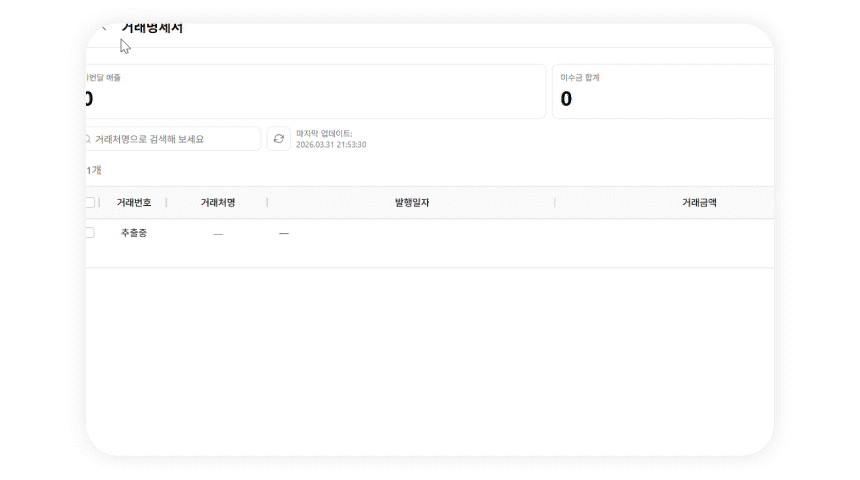Sort by the 거래처명 column header
The image size is (860, 480).
[217, 203]
